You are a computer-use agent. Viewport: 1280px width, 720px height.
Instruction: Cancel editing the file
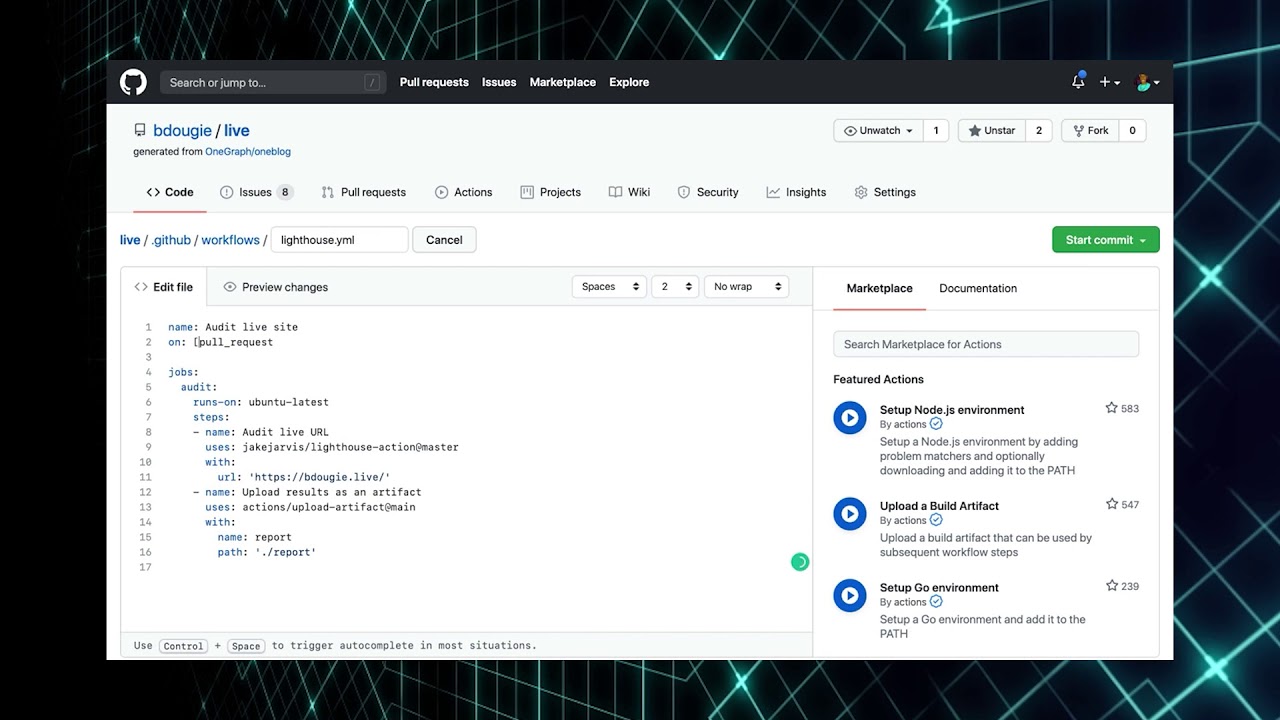tap(444, 240)
